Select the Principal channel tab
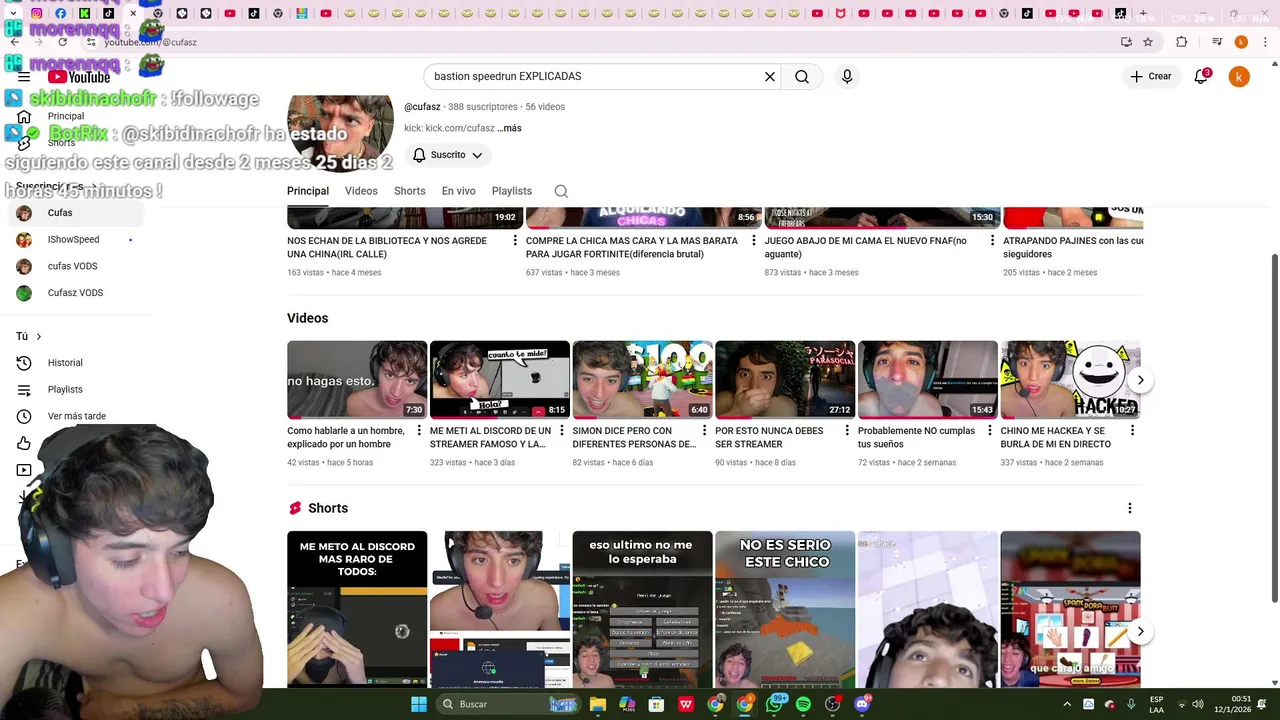The width and height of the screenshot is (1280, 720). (x=308, y=191)
